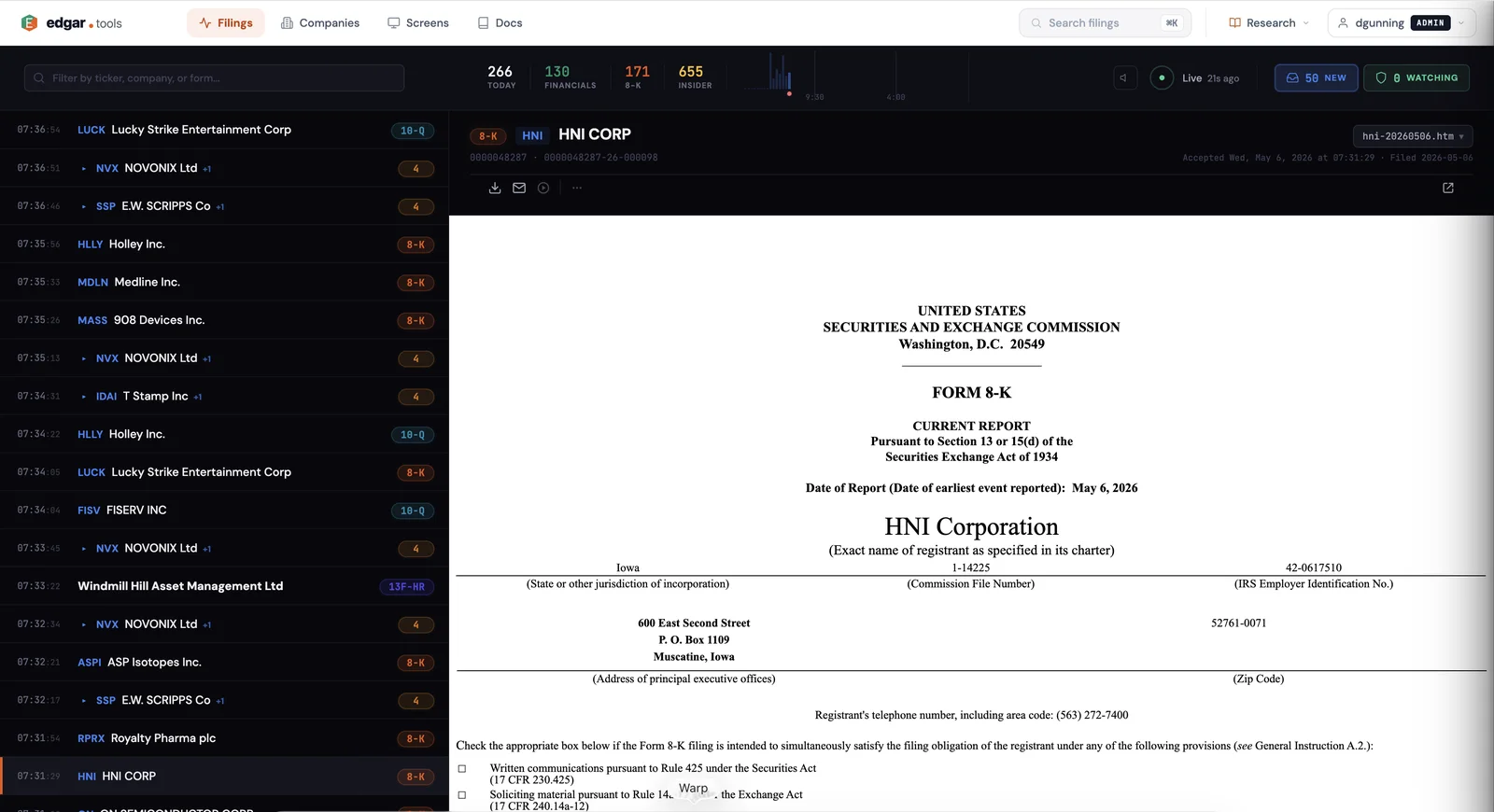This screenshot has height=812, width=1494.
Task: Open the more options ellipsis
Action: pyautogui.click(x=577, y=188)
